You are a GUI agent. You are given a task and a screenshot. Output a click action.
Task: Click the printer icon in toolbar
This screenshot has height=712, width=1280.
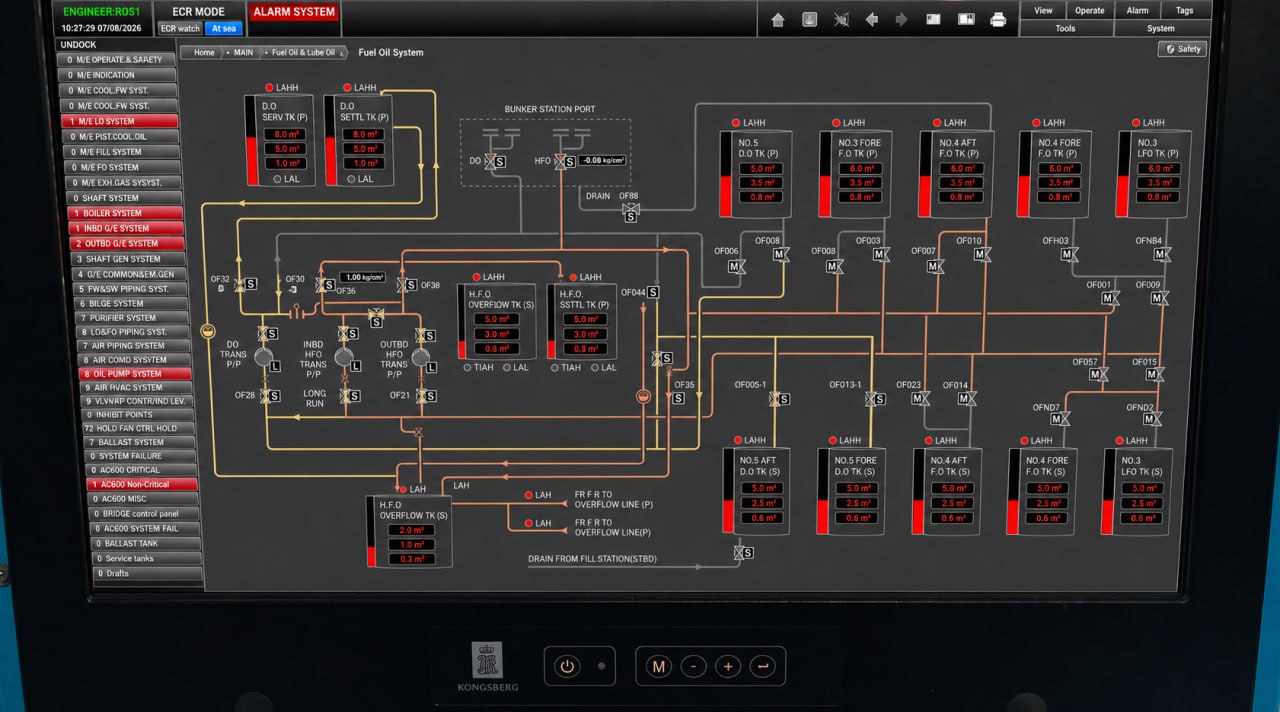(x=997, y=19)
